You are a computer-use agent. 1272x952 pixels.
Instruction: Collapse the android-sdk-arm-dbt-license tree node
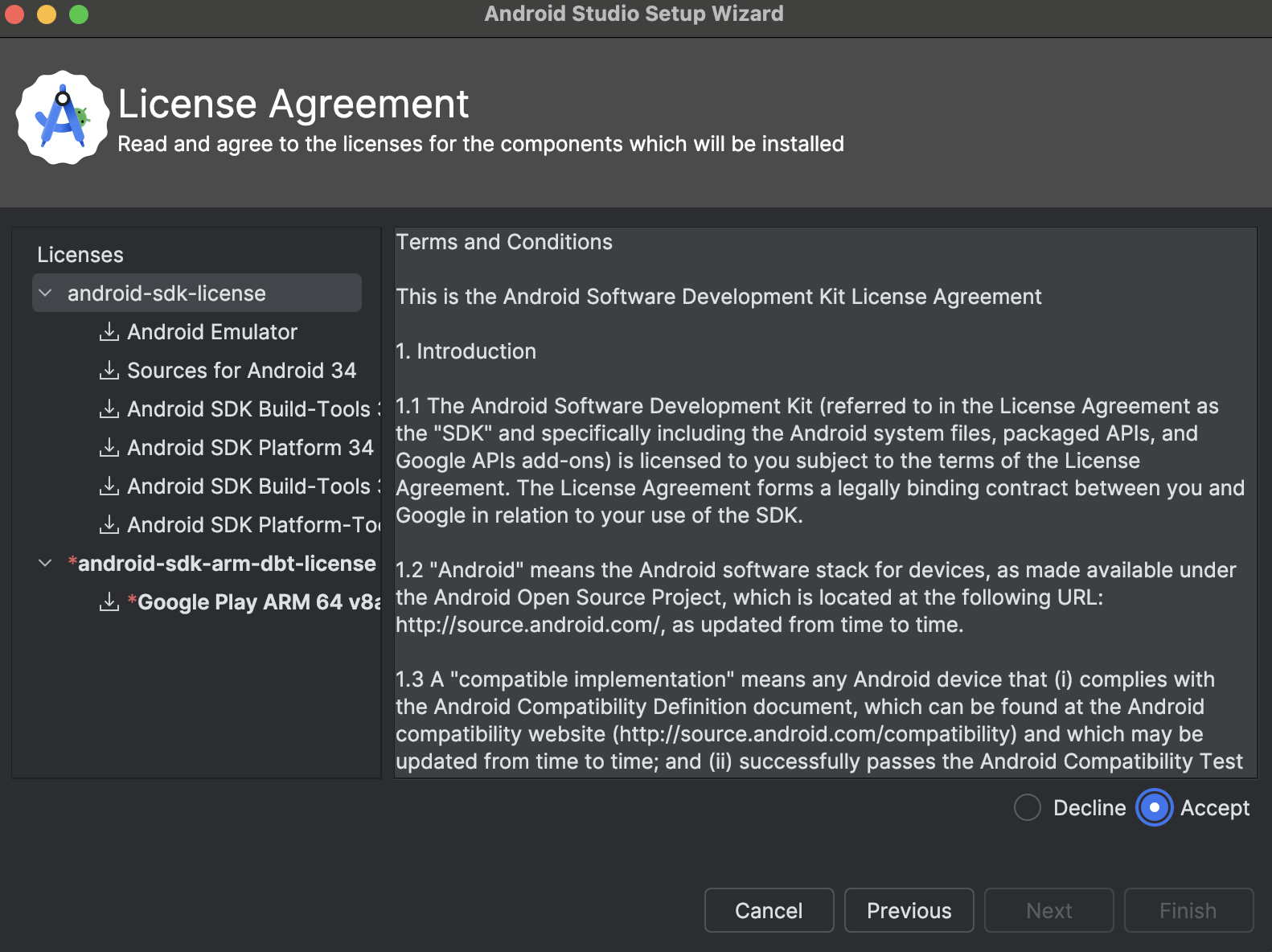46,564
